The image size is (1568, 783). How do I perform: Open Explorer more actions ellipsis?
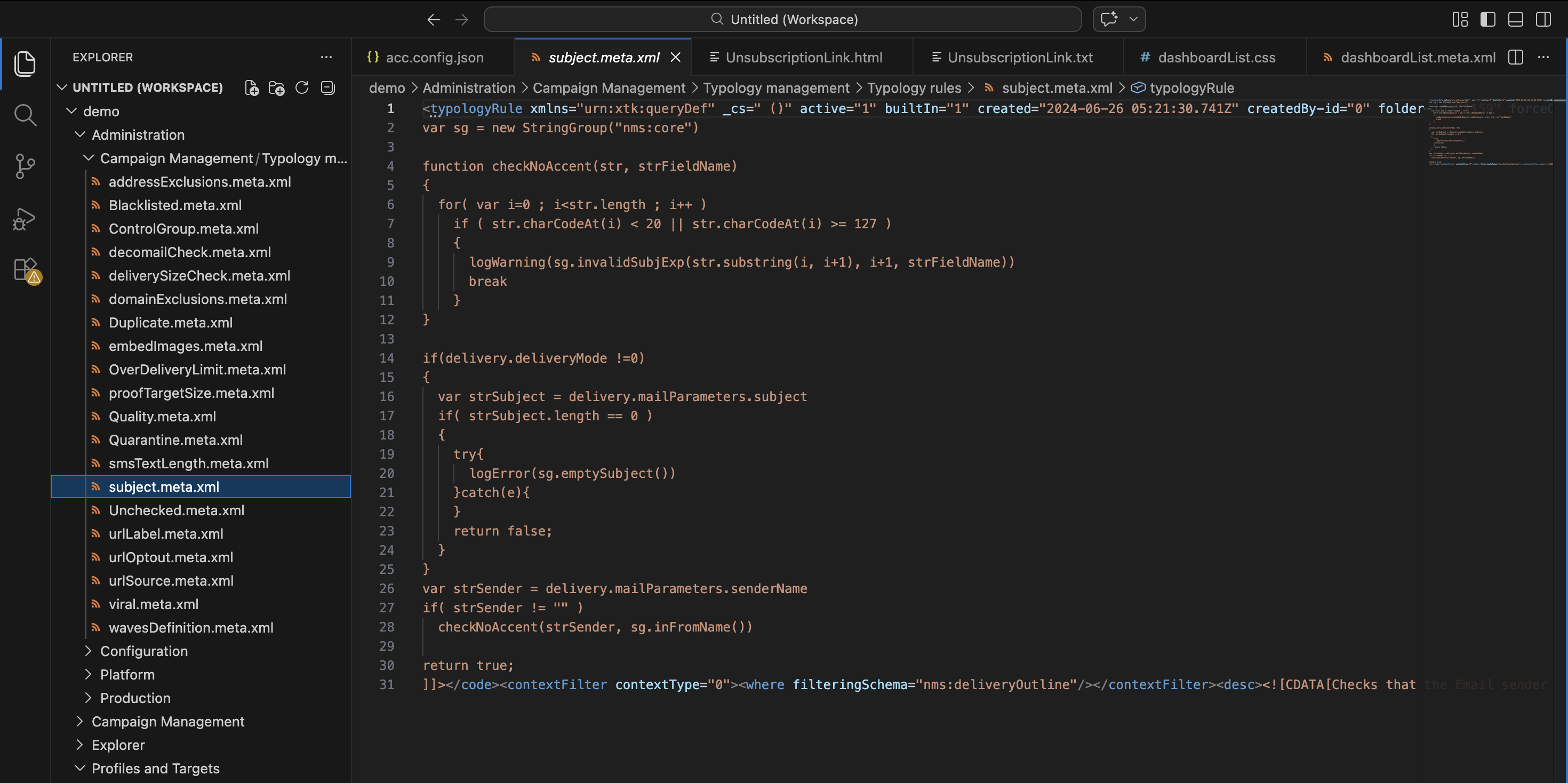pyautogui.click(x=326, y=57)
